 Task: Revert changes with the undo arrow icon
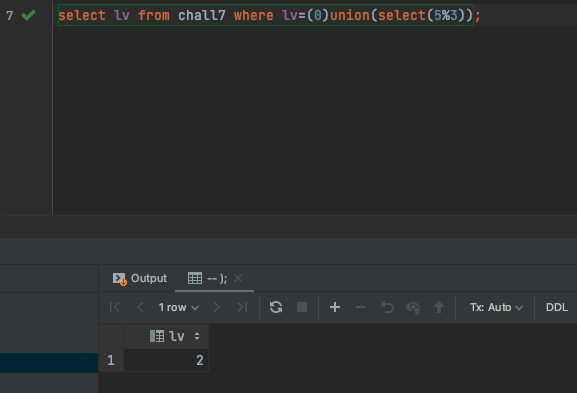click(387, 307)
